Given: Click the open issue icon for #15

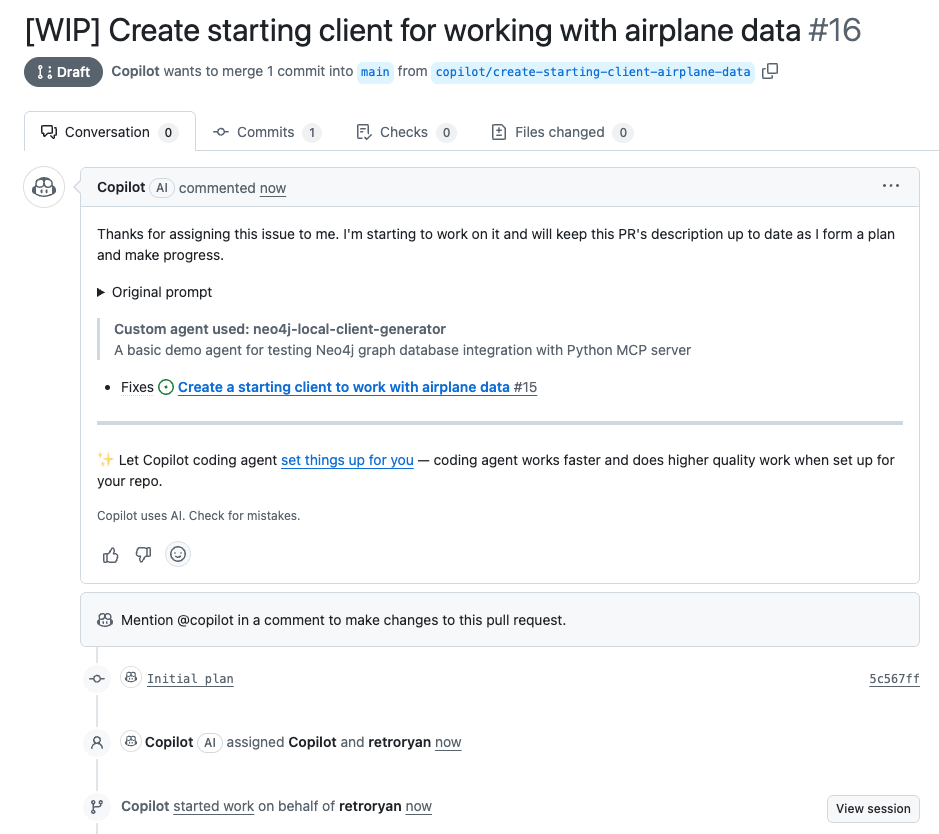Looking at the screenshot, I should tap(166, 387).
